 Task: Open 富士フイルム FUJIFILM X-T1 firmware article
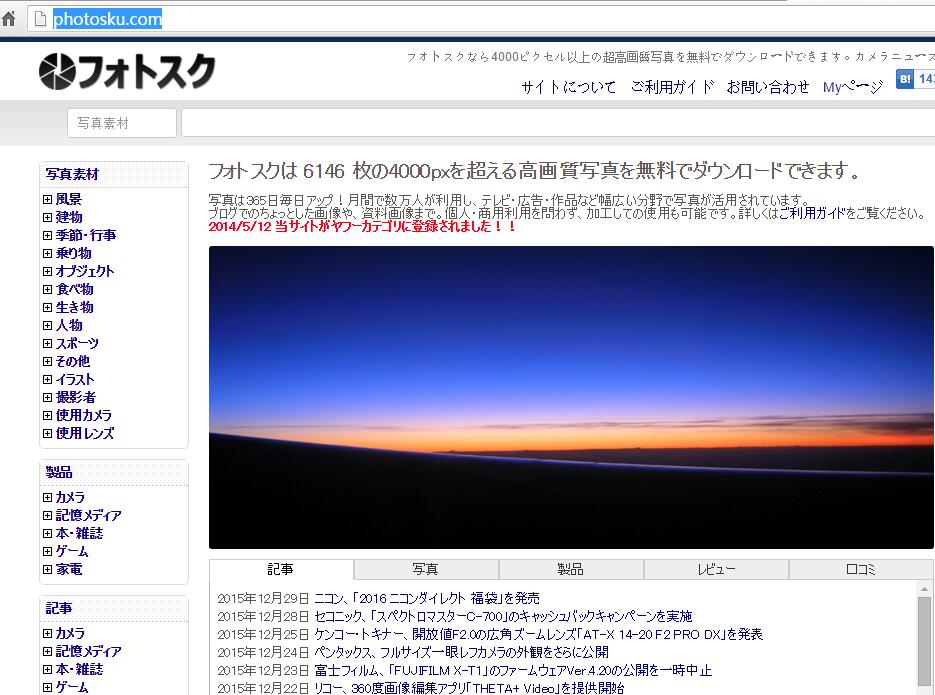[513, 670]
